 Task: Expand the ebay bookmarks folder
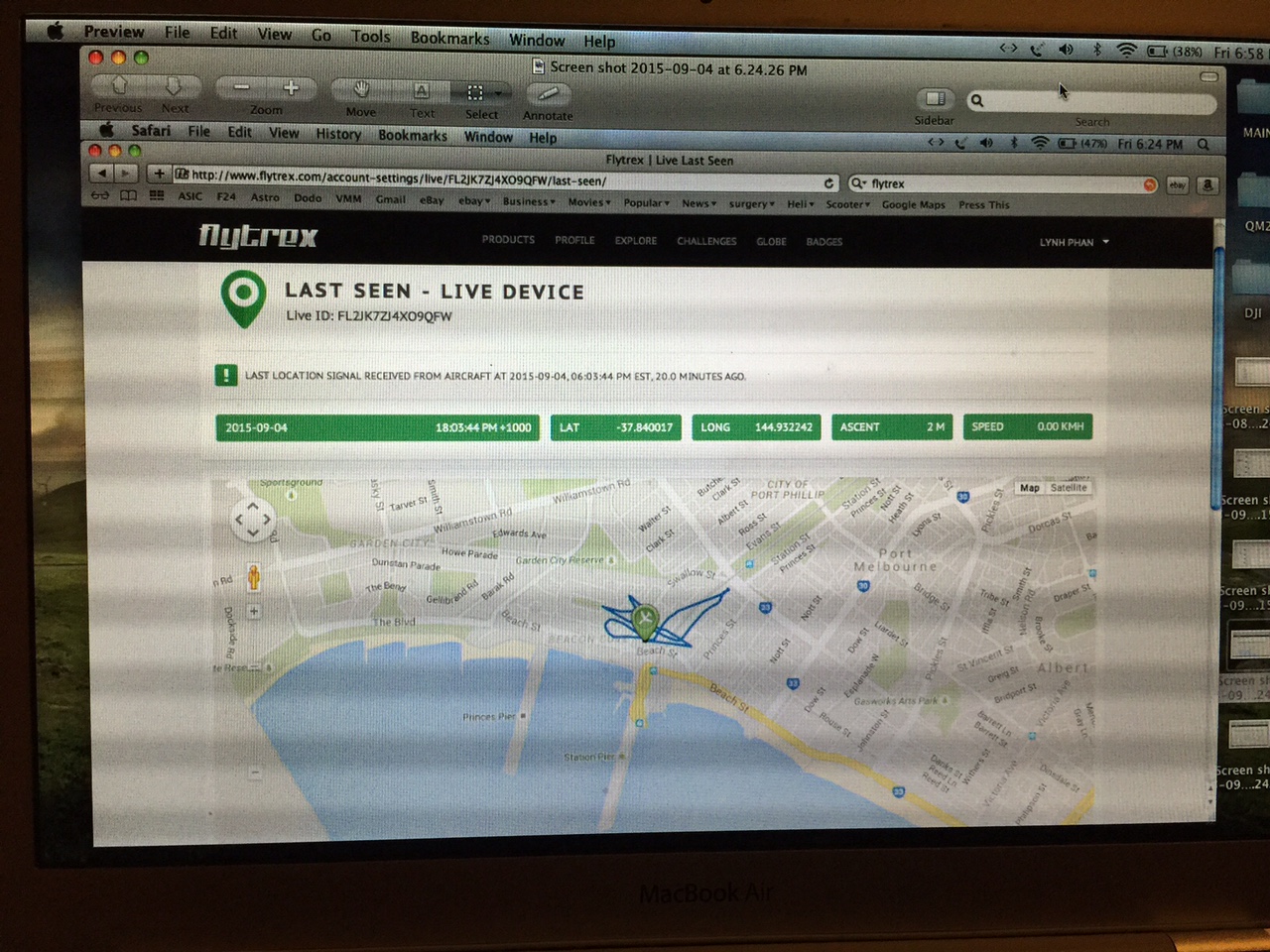tap(473, 201)
